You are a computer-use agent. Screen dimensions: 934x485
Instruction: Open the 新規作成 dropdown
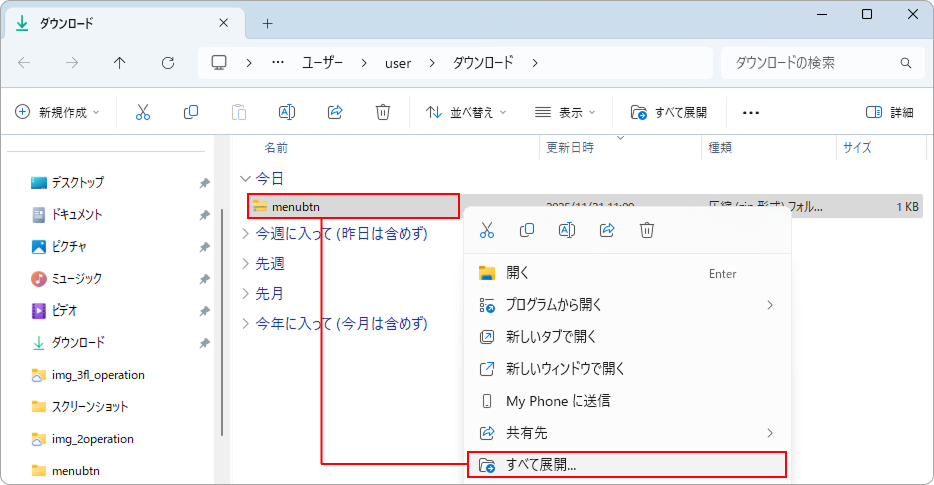pyautogui.click(x=57, y=112)
